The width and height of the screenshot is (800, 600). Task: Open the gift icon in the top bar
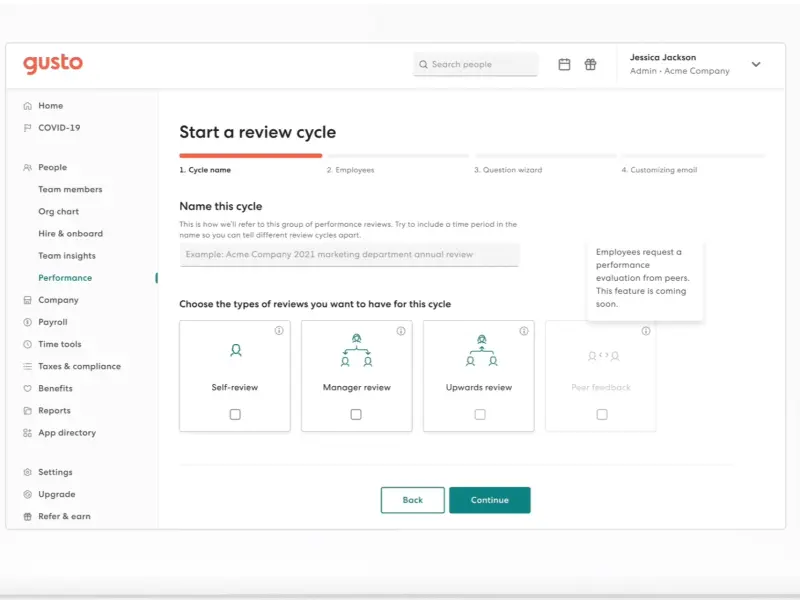click(591, 64)
